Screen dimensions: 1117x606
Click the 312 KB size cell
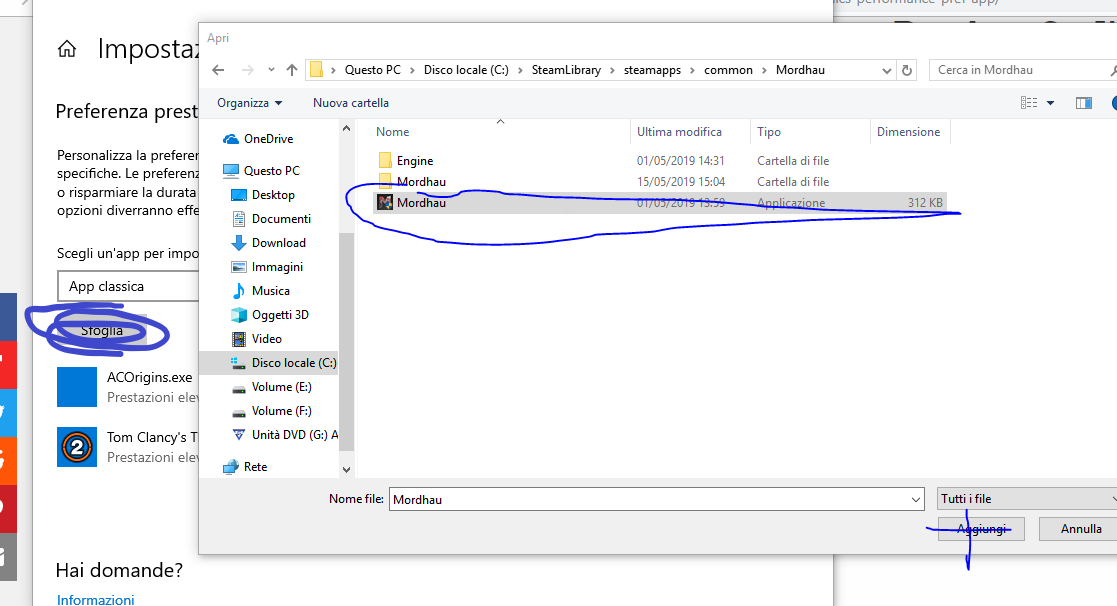point(925,203)
